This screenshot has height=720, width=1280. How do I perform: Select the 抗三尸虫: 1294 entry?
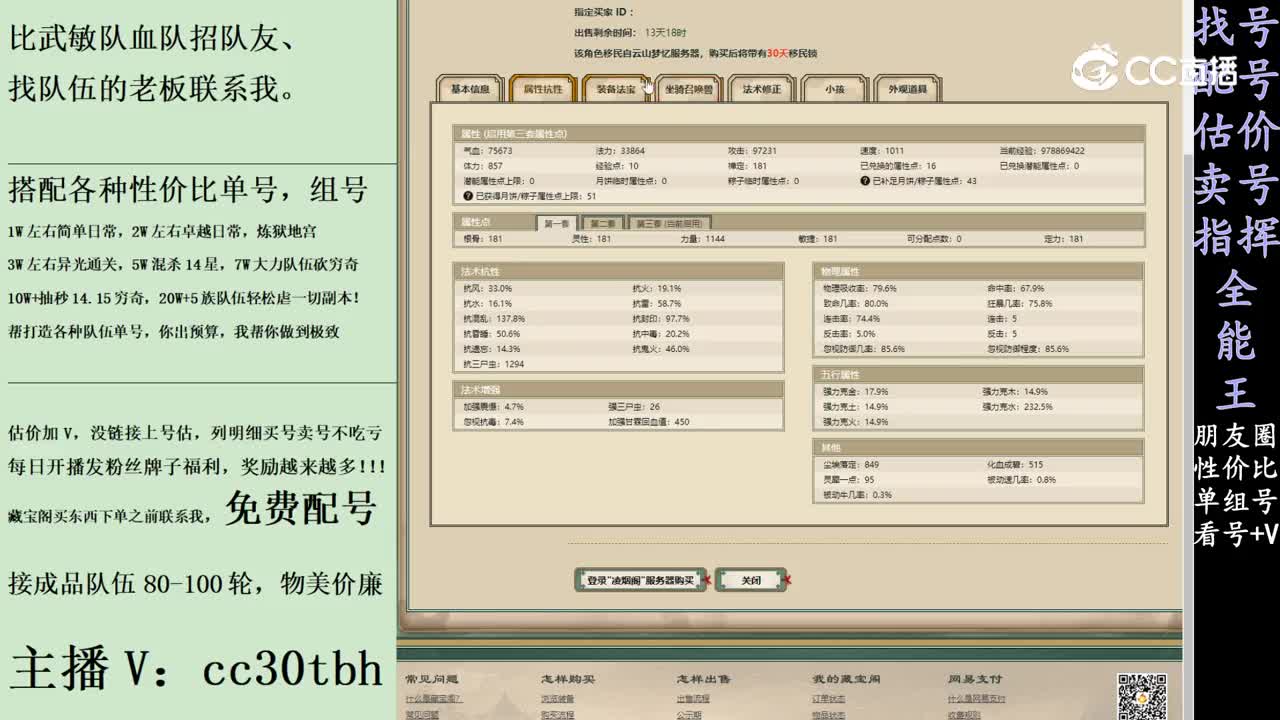(493, 364)
